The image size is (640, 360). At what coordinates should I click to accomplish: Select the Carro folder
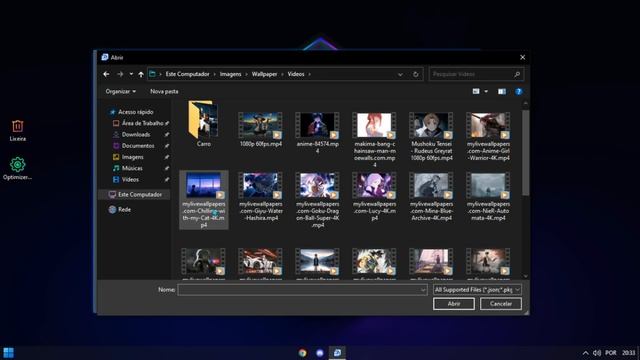pyautogui.click(x=204, y=123)
